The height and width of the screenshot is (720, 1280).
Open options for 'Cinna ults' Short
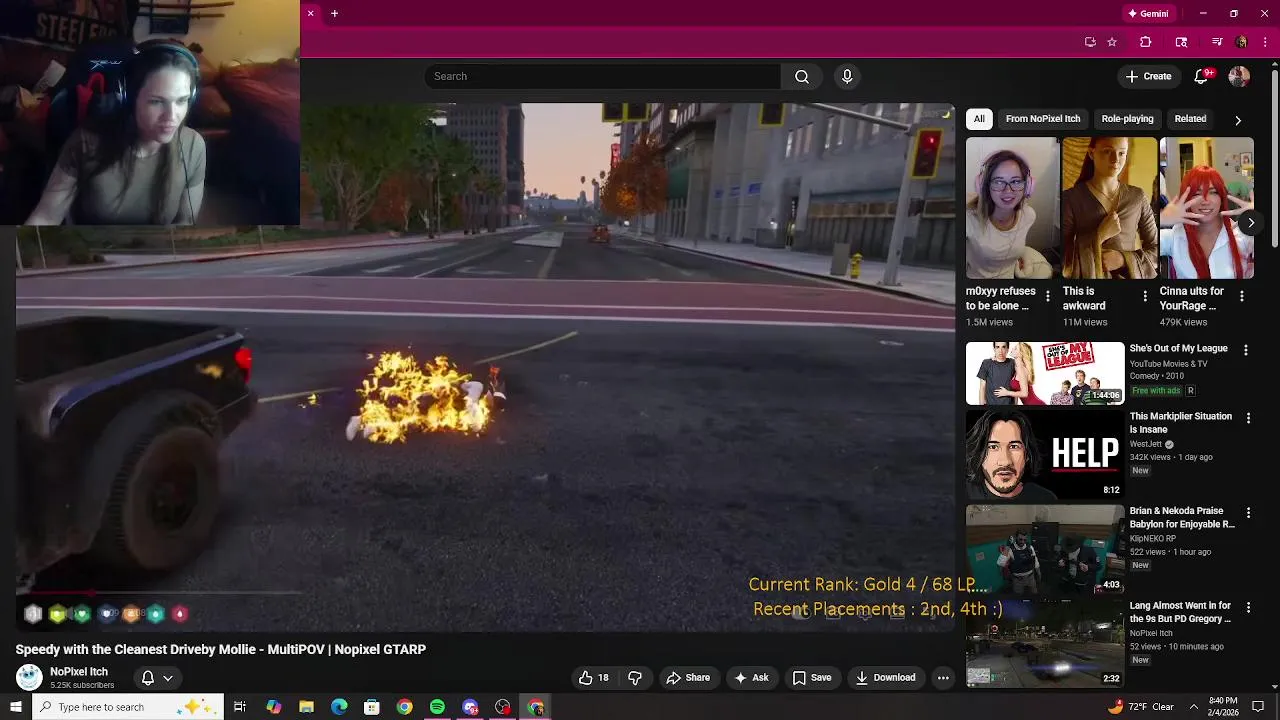coord(1242,296)
